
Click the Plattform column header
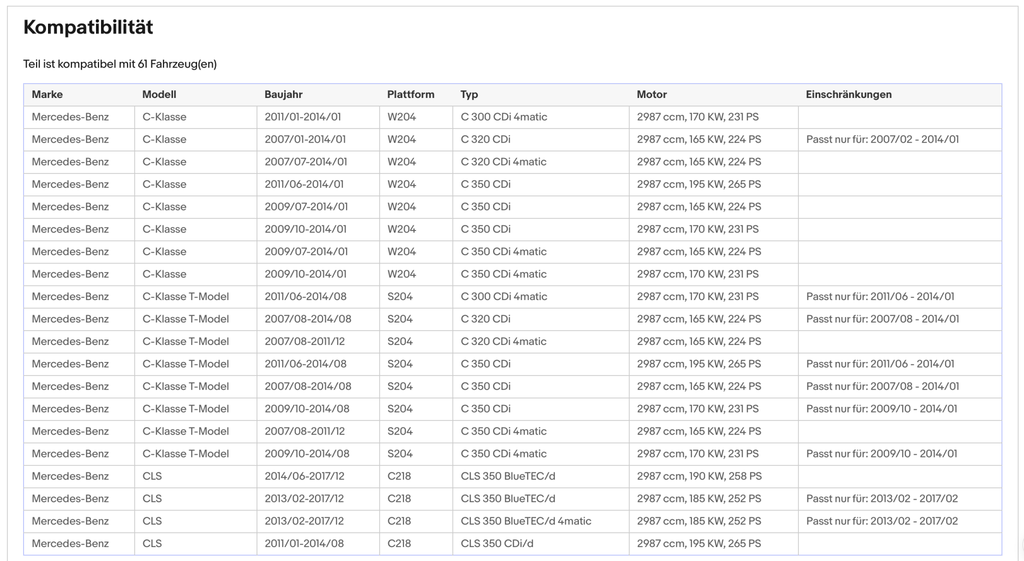pyautogui.click(x=410, y=95)
